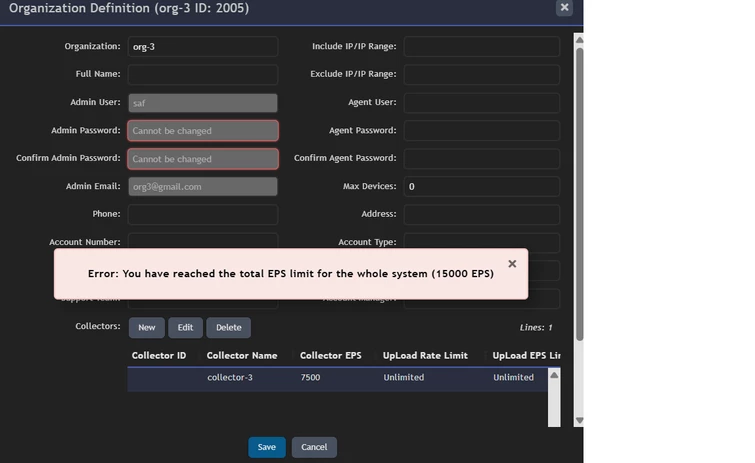This screenshot has height=463, width=755.
Task: Click the Admin User field
Action: tap(203, 103)
